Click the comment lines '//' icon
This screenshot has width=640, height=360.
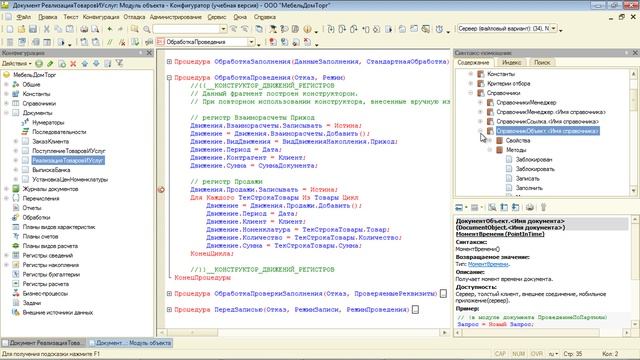[x=110, y=42]
